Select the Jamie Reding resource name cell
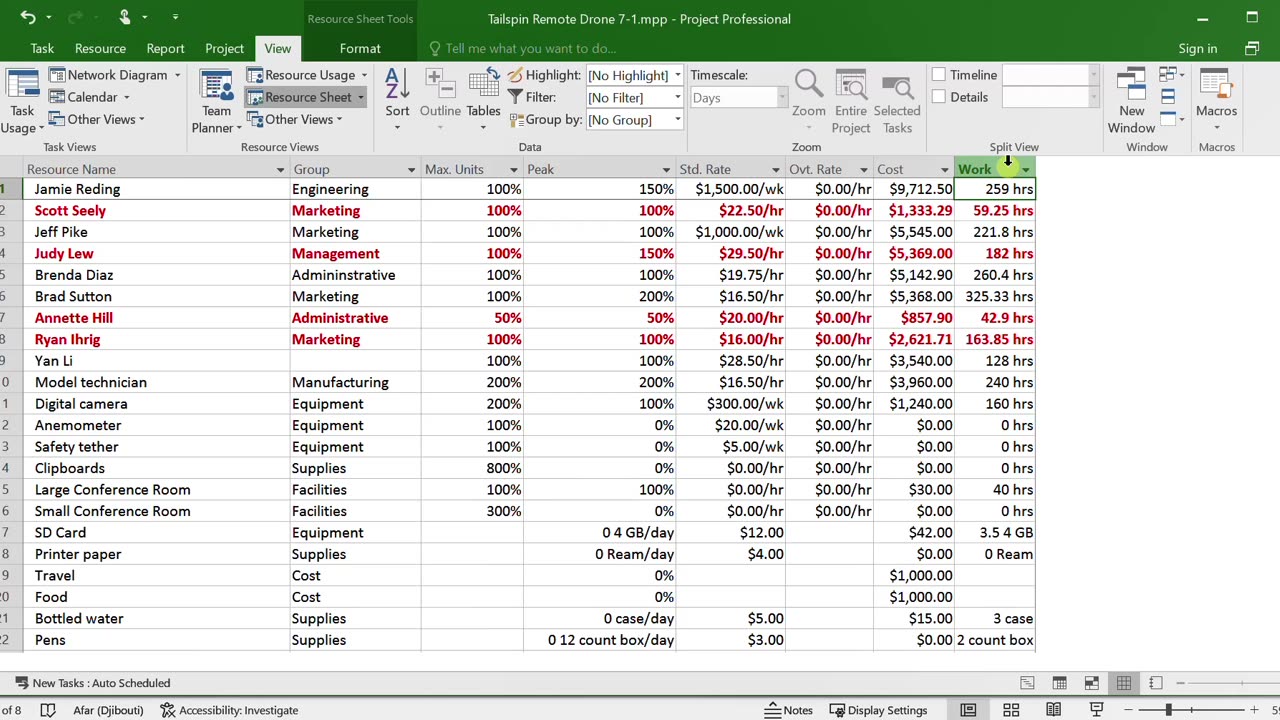 tap(156, 189)
